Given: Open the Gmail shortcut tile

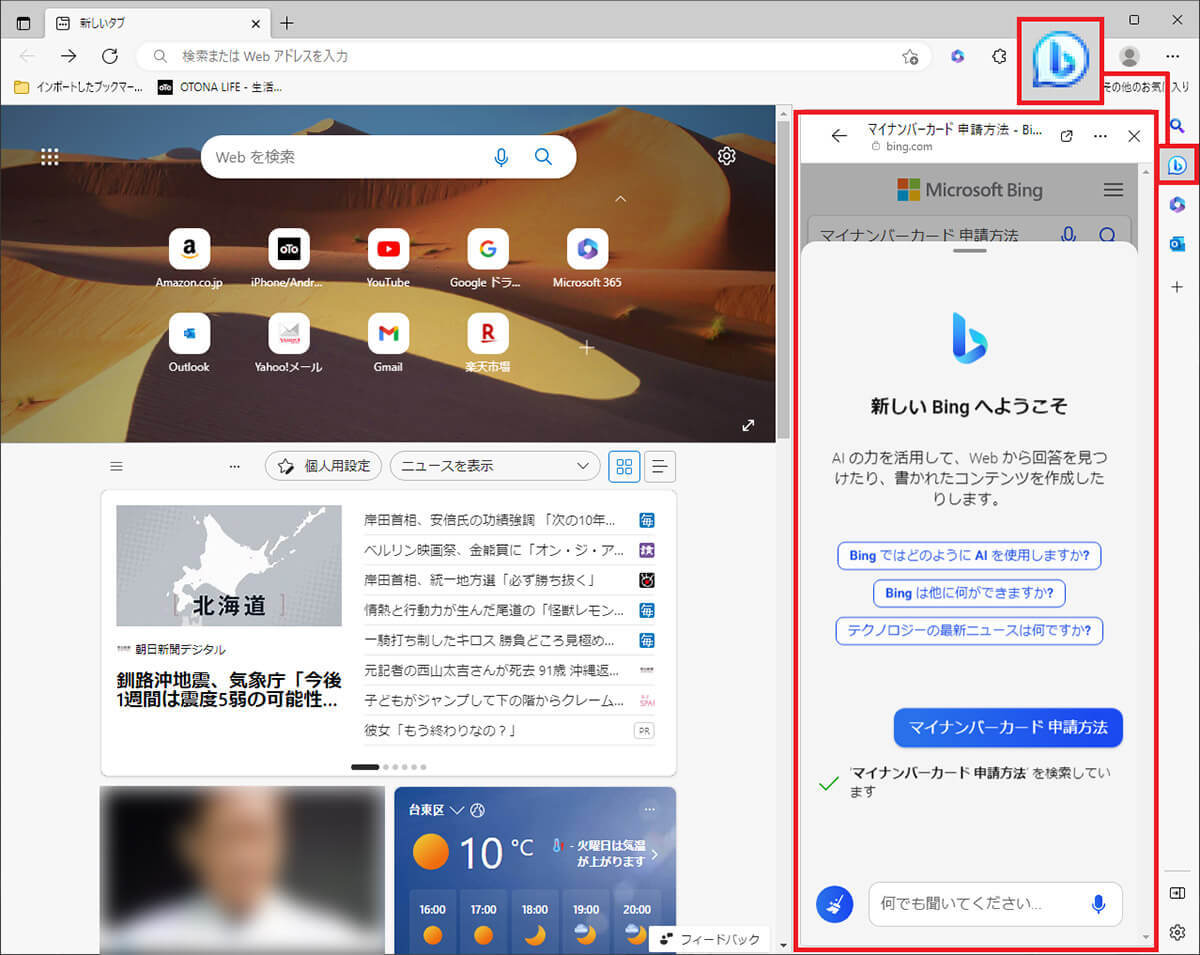Looking at the screenshot, I should coord(388,342).
